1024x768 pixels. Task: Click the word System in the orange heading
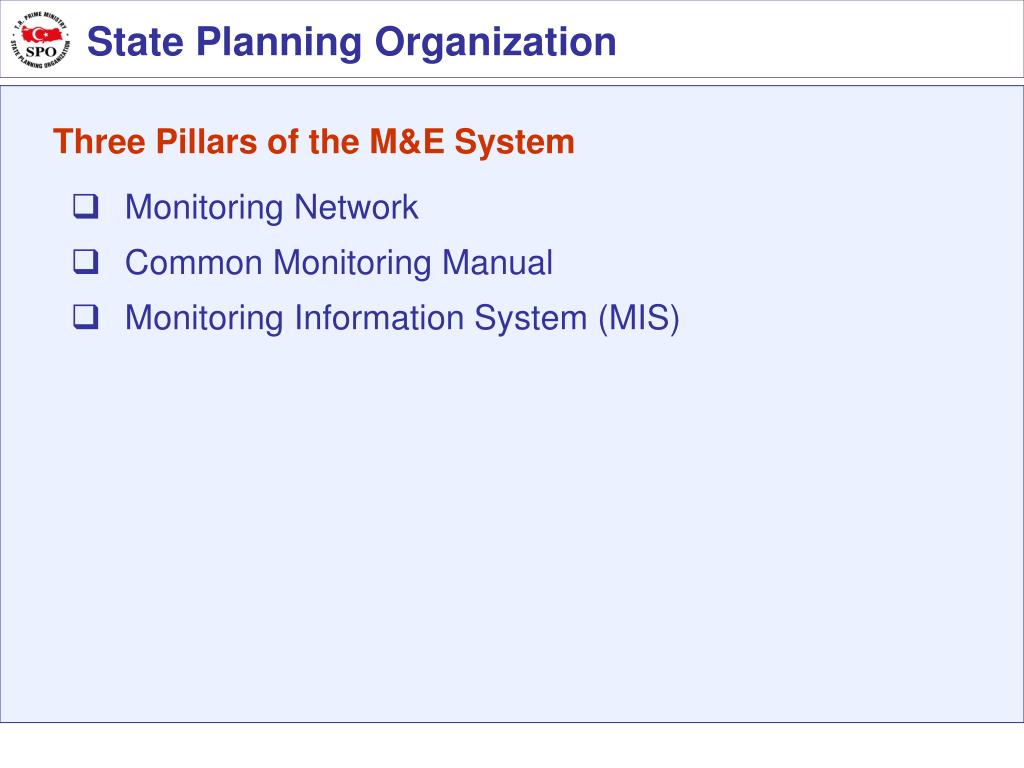click(515, 142)
